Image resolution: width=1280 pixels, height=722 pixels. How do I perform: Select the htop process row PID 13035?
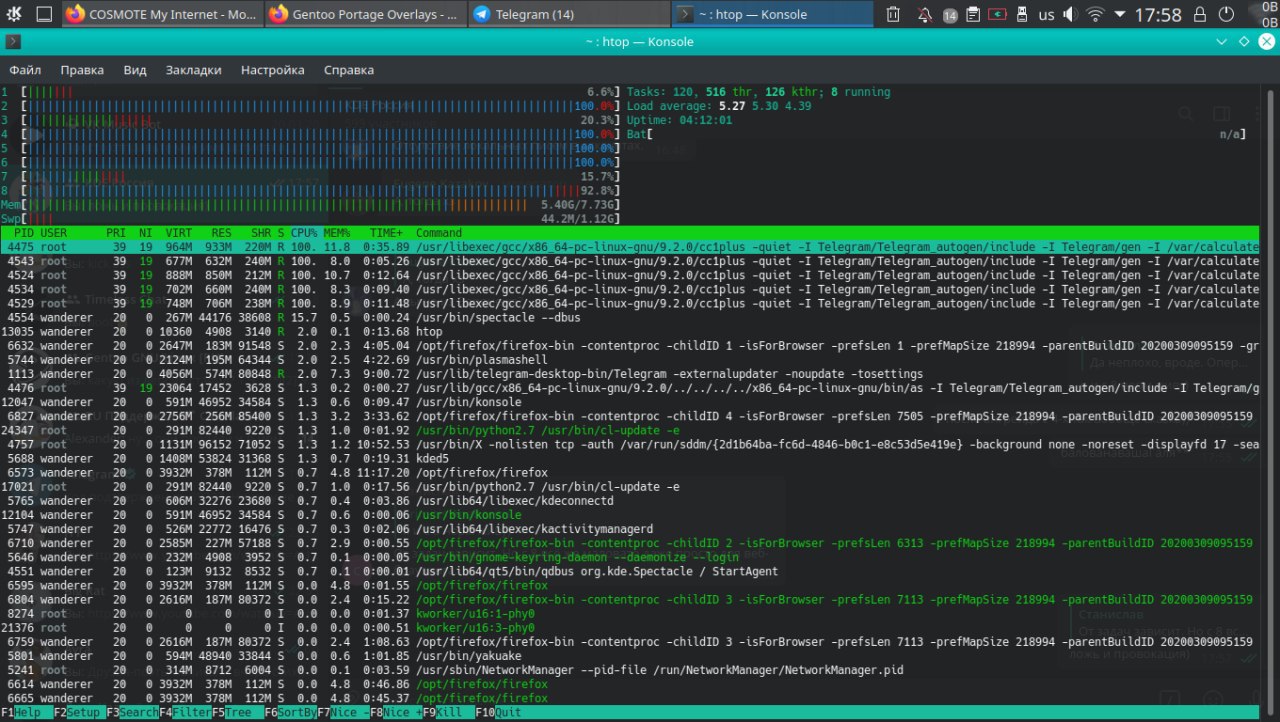click(630, 331)
